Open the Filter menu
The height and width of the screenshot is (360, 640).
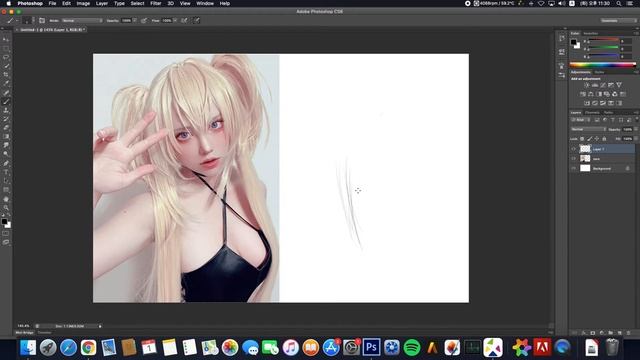click(156, 3)
